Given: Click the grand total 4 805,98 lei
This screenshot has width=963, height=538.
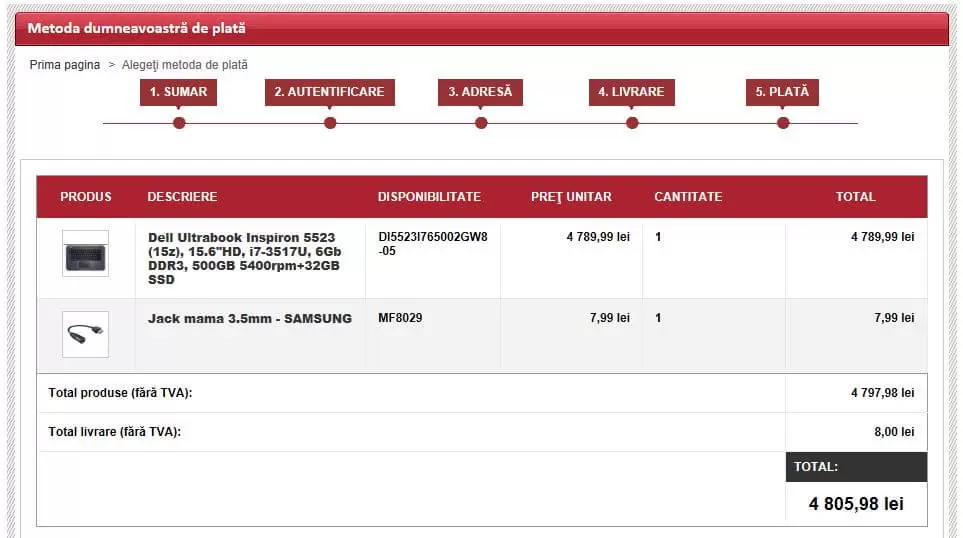Looking at the screenshot, I should [856, 504].
